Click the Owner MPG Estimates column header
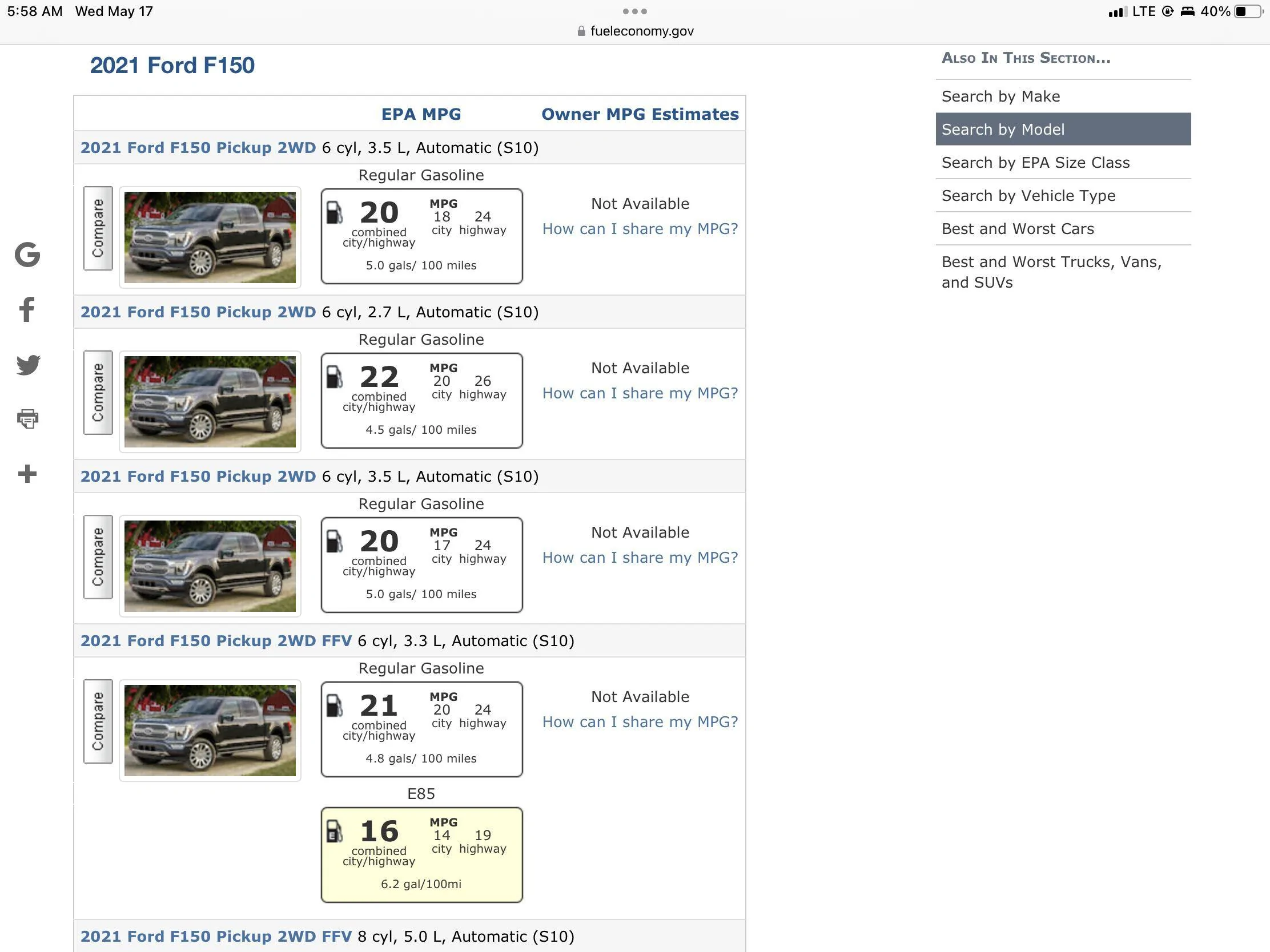 640,114
